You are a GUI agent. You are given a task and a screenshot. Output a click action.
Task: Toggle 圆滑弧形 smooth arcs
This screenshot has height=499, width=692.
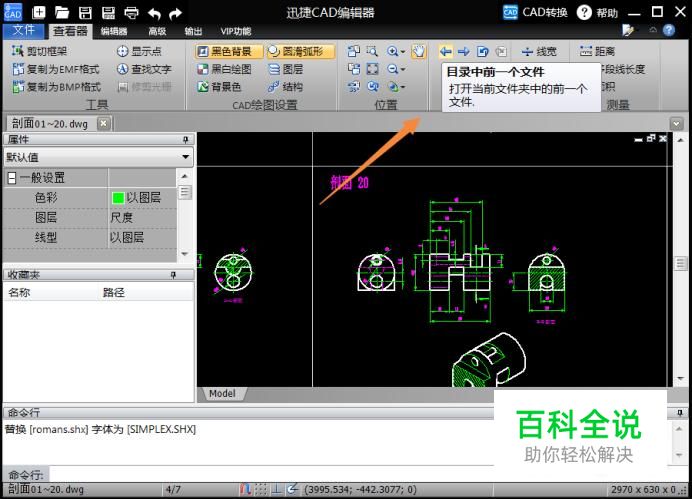(x=301, y=51)
